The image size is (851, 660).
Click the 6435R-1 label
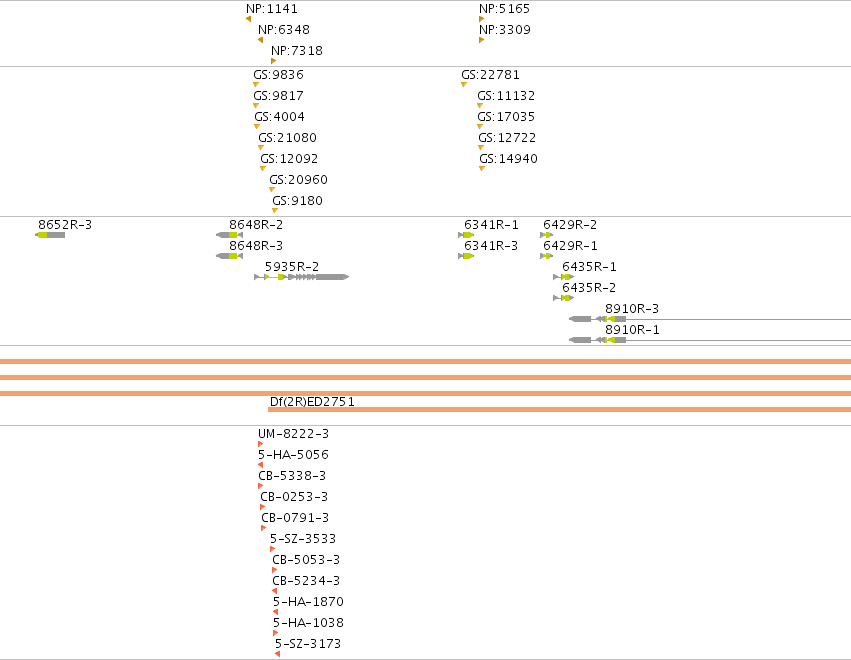(x=589, y=267)
